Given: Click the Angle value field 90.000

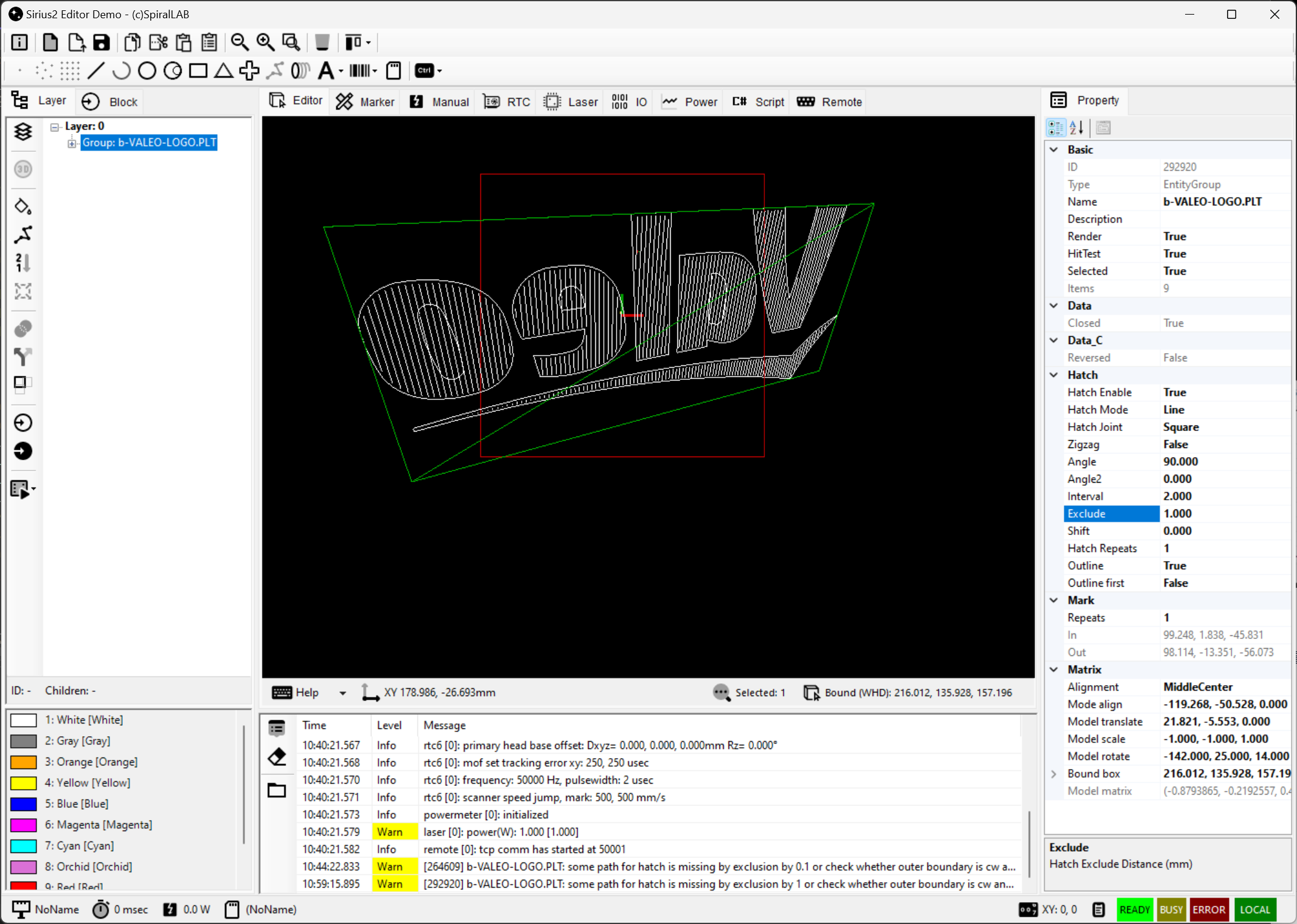Looking at the screenshot, I should point(1224,462).
